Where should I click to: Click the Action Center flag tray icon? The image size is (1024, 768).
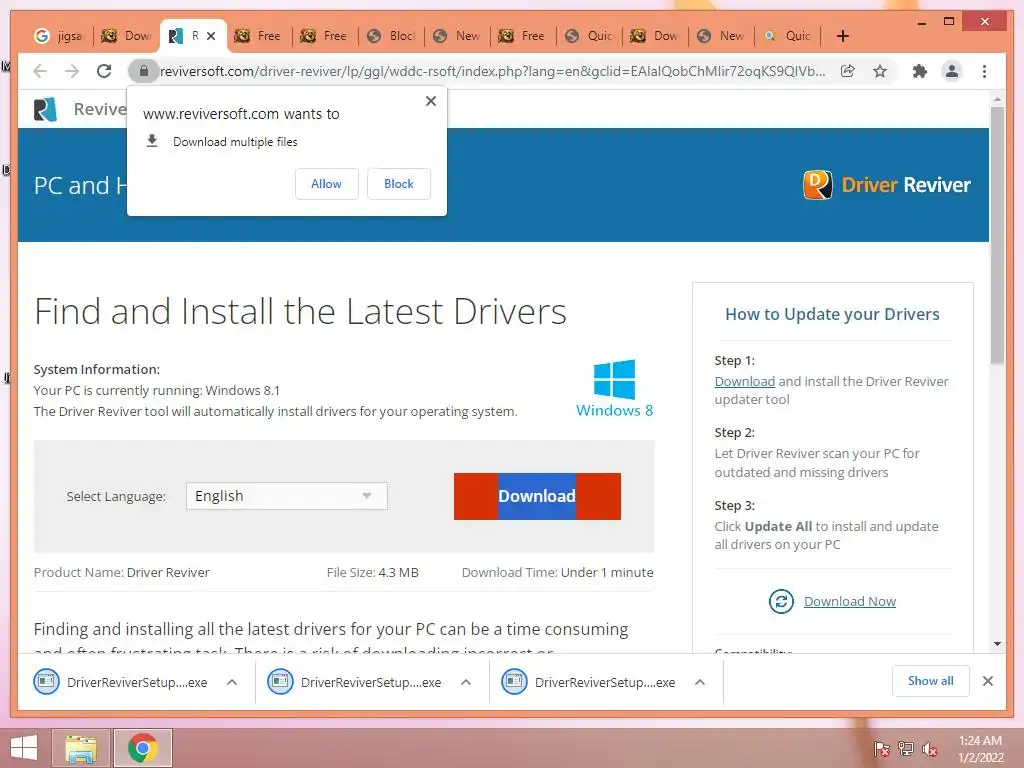[881, 749]
